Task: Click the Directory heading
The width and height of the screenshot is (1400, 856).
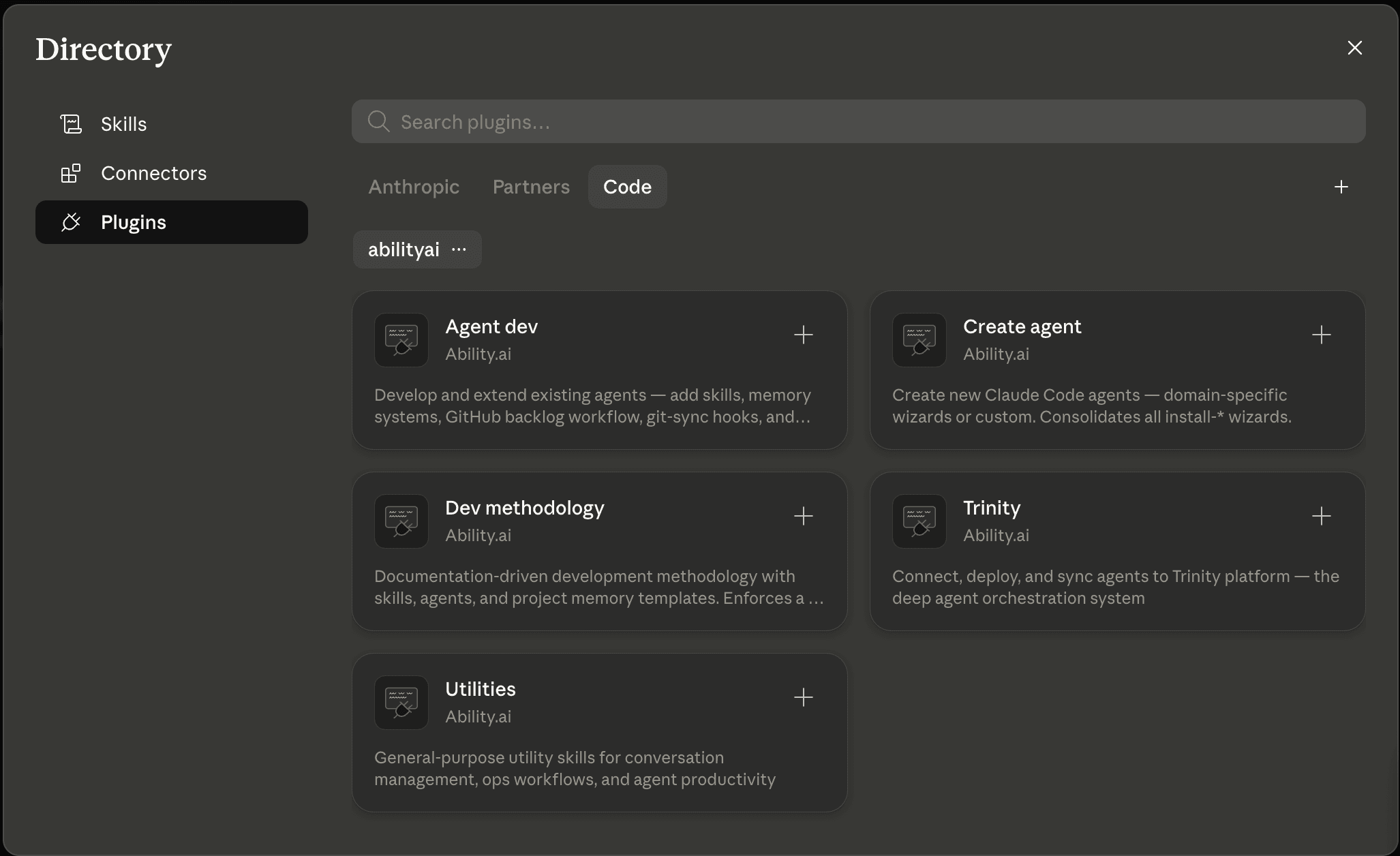Action: coord(104,50)
